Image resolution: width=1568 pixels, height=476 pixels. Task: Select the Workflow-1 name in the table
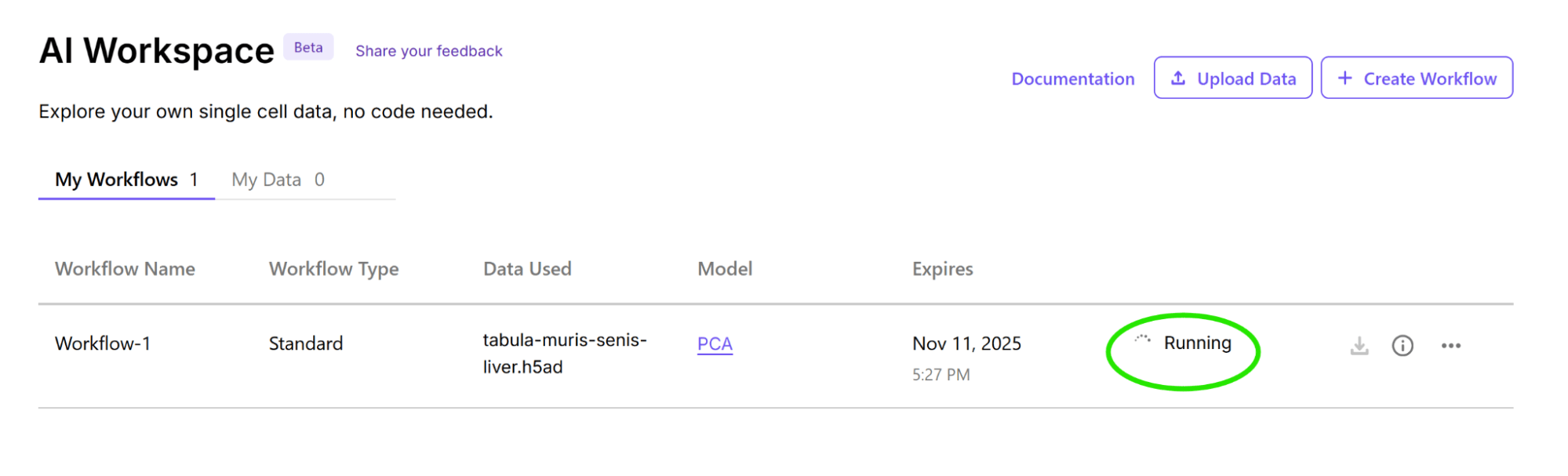click(104, 343)
